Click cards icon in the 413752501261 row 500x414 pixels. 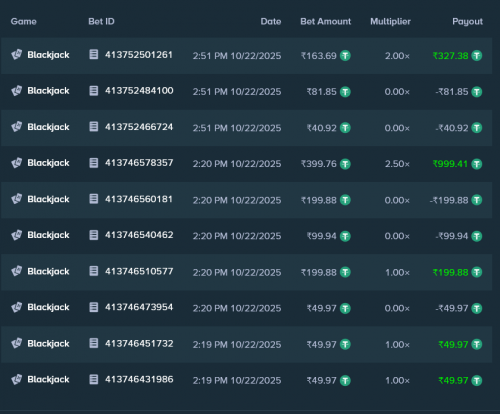tap(17, 54)
